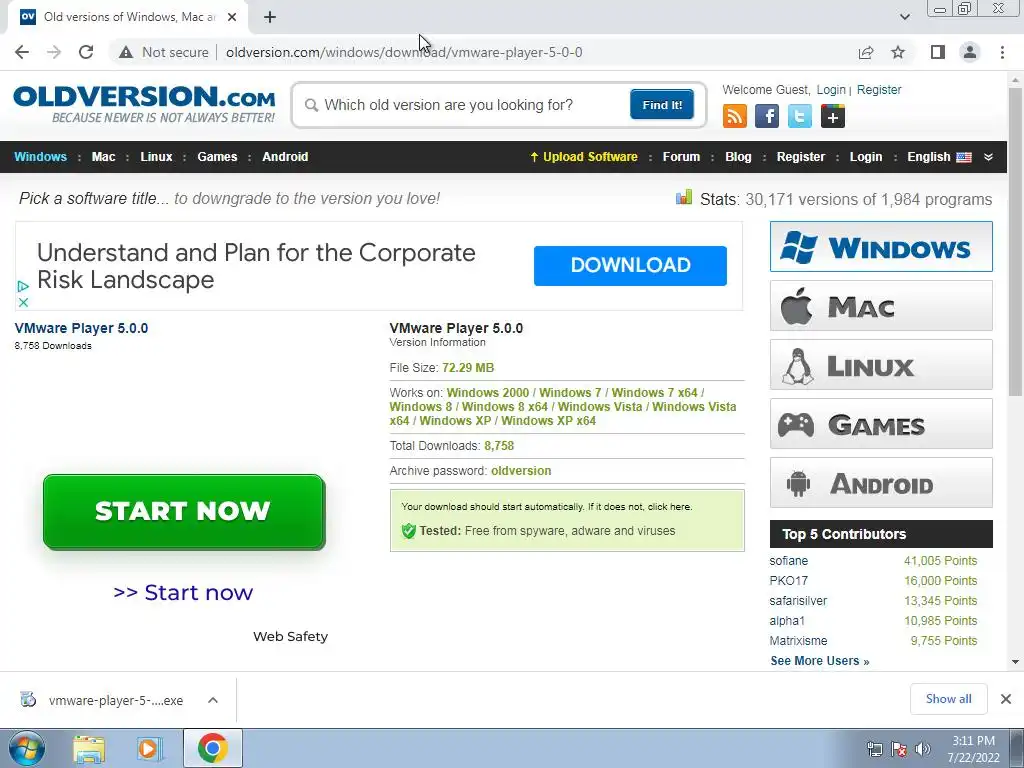1024x768 pixels.
Task: Select Windows in the navigation bar
Action: (x=40, y=157)
